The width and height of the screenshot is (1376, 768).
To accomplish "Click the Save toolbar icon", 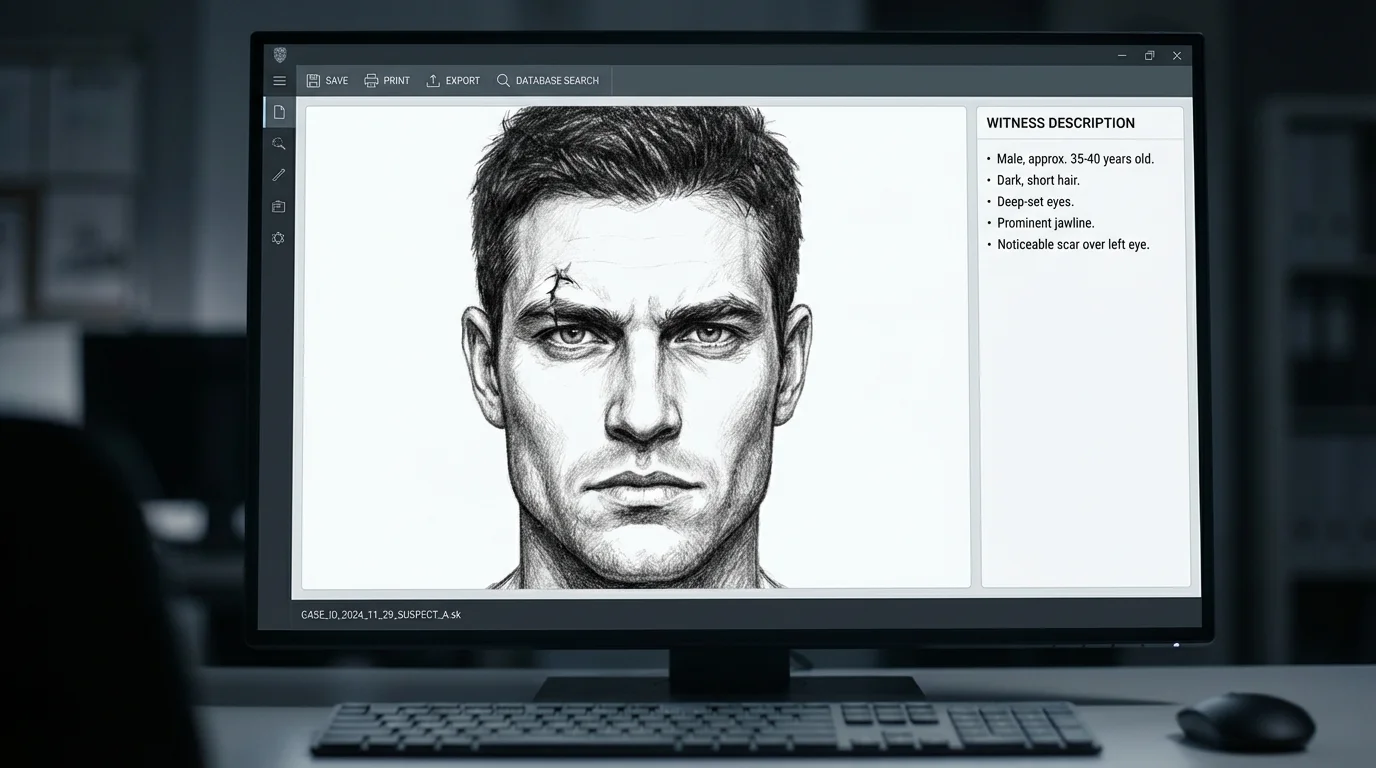I will click(x=311, y=80).
